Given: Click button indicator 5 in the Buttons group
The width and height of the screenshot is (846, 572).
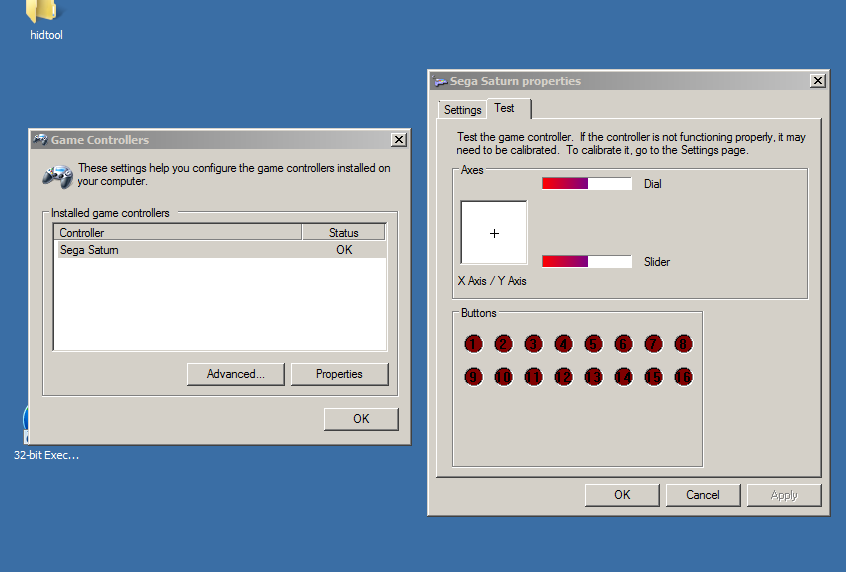Looking at the screenshot, I should pyautogui.click(x=593, y=344).
